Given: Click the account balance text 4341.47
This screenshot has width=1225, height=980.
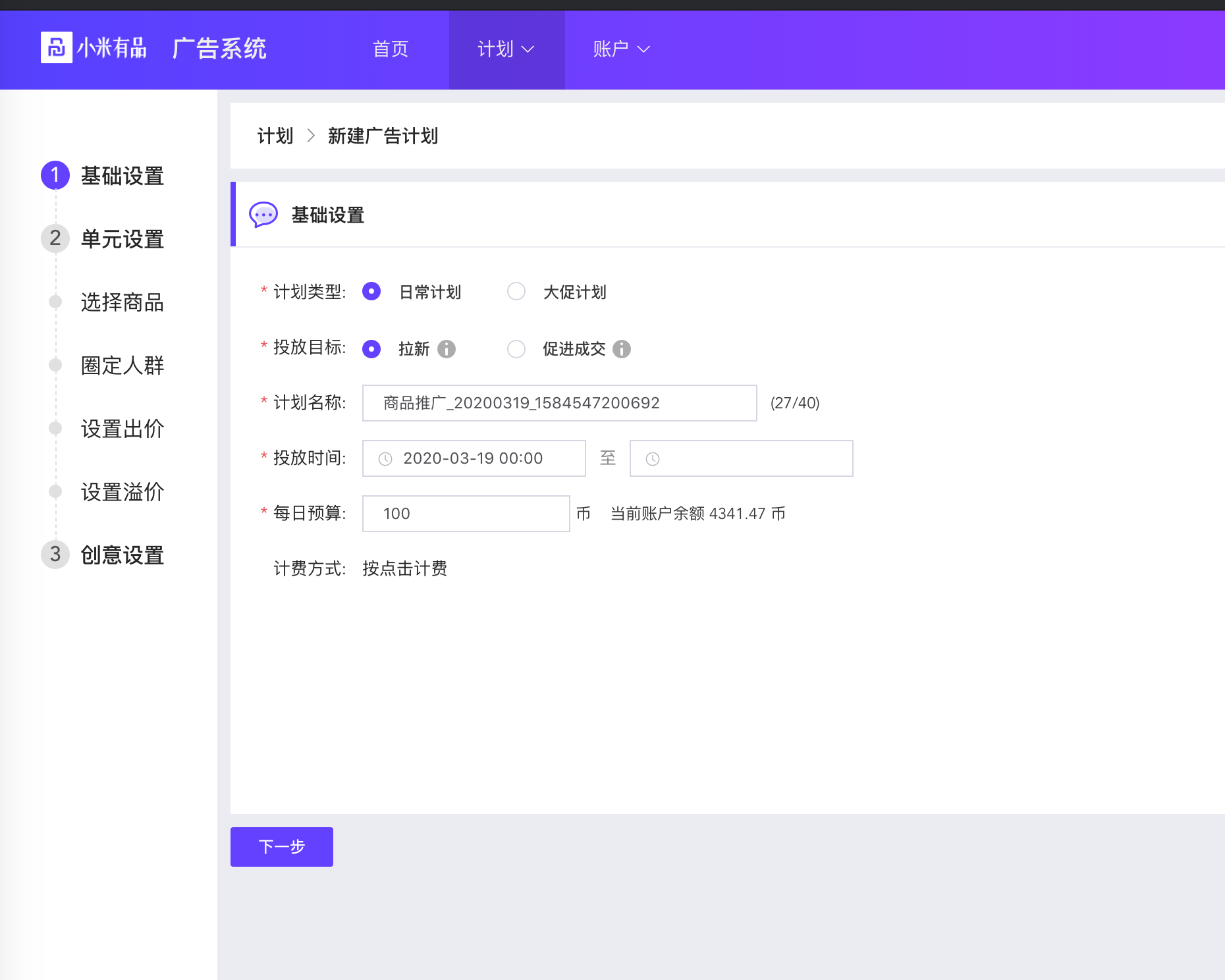Looking at the screenshot, I should point(698,514).
